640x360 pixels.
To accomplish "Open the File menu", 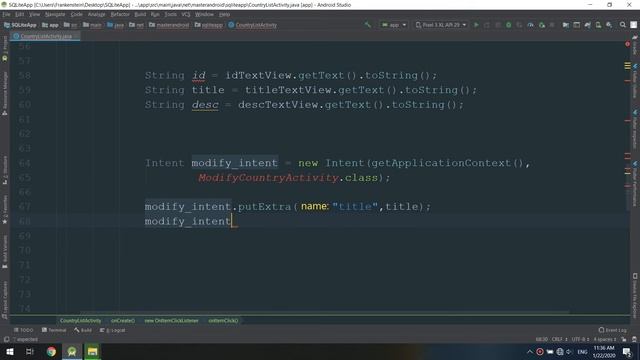I will click(6, 14).
